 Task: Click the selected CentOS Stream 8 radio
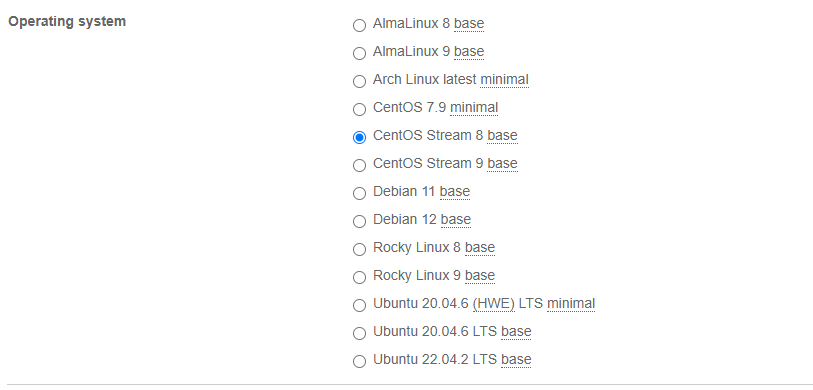pyautogui.click(x=359, y=137)
